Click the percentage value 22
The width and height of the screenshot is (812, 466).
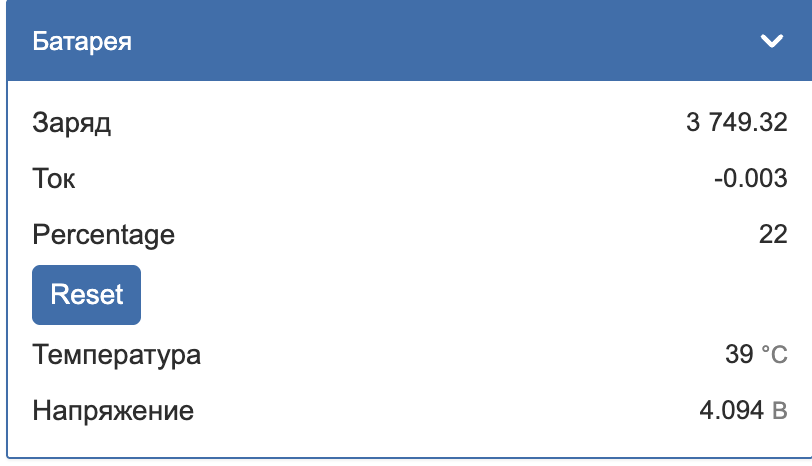pyautogui.click(x=773, y=236)
